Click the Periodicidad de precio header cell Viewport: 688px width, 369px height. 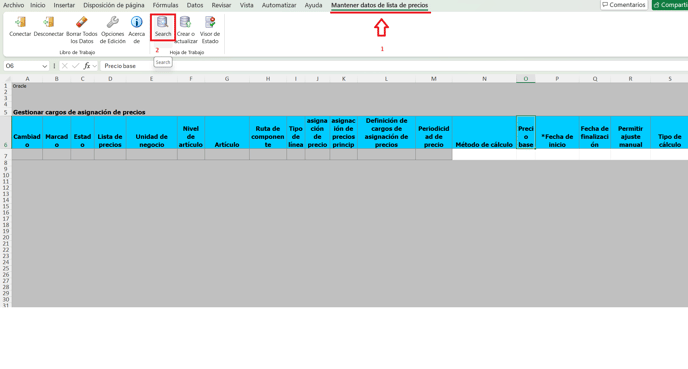(x=434, y=133)
